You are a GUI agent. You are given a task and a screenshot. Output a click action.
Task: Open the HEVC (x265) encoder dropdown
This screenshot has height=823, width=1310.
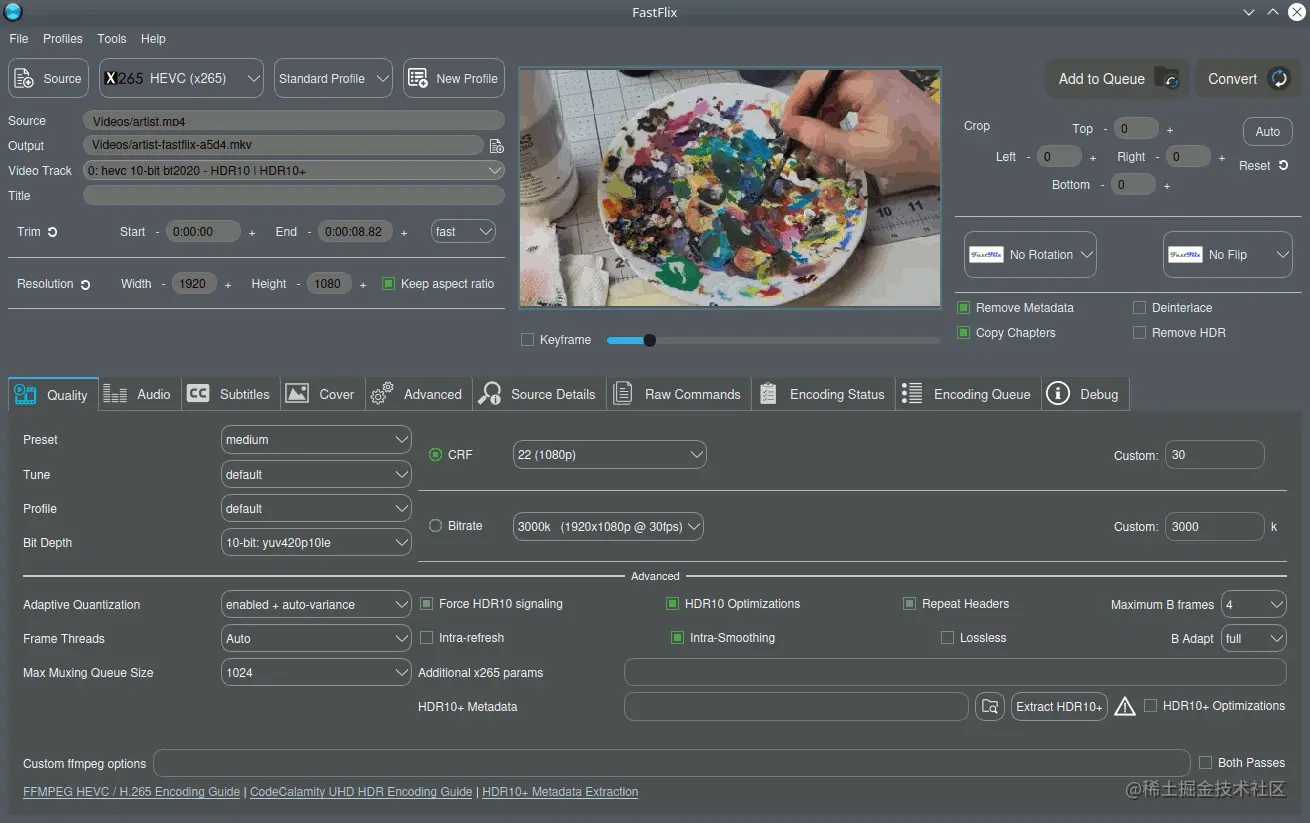click(x=181, y=78)
